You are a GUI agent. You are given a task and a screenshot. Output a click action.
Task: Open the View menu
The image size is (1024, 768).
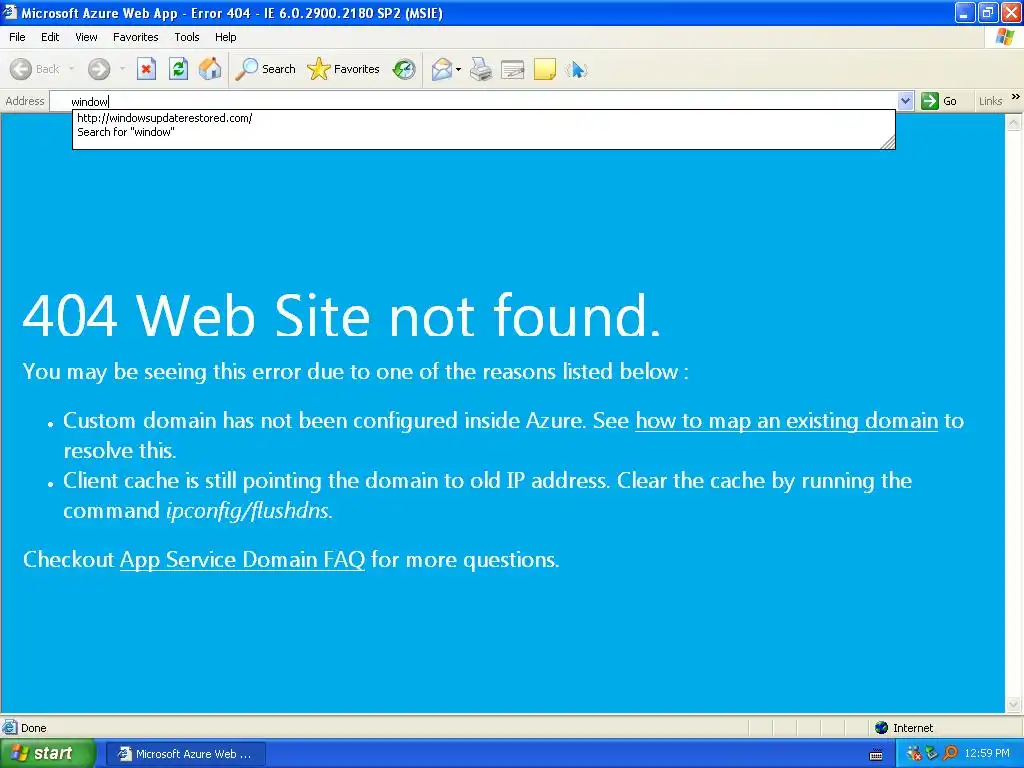point(86,37)
